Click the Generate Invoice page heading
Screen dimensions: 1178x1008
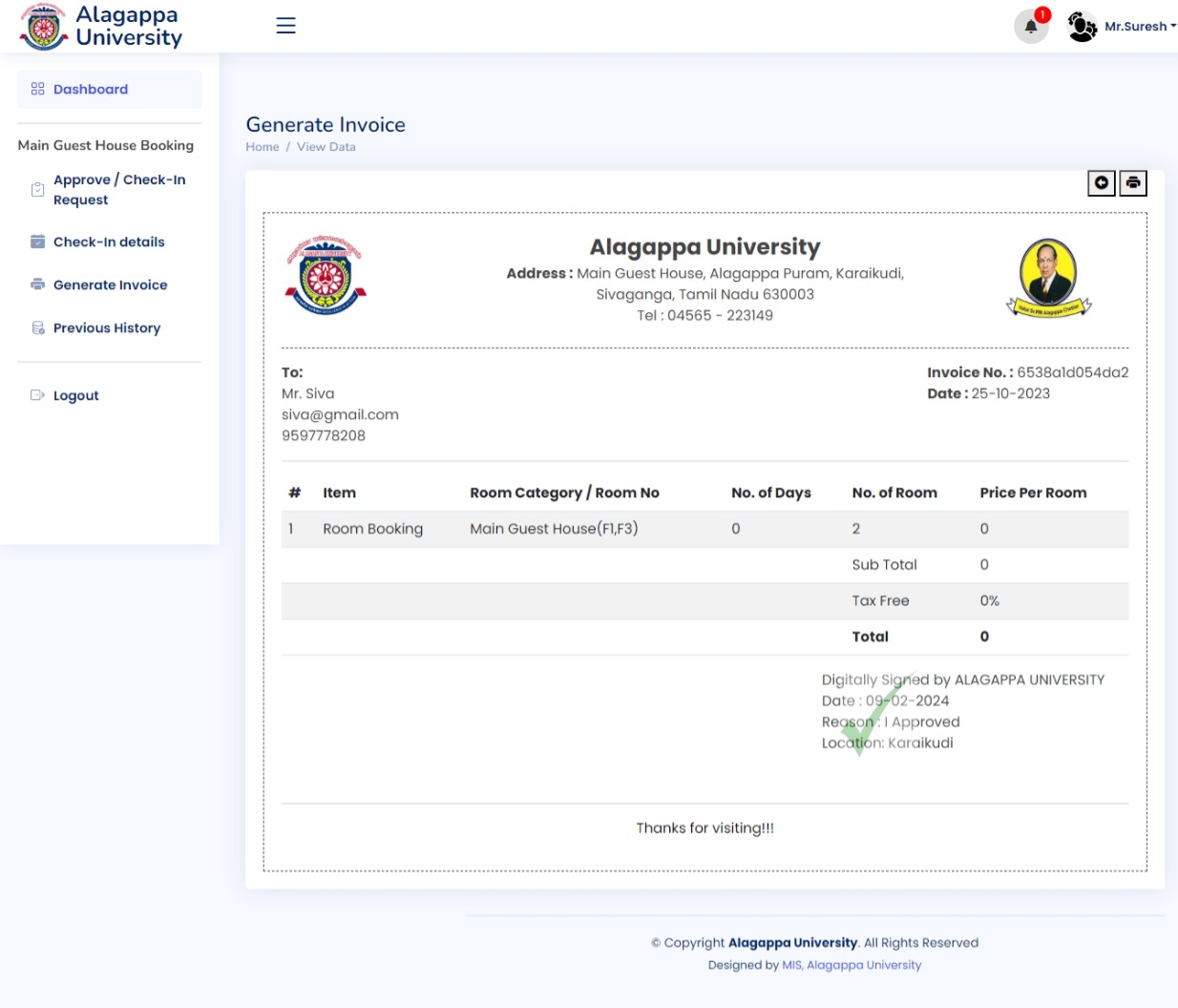point(326,125)
